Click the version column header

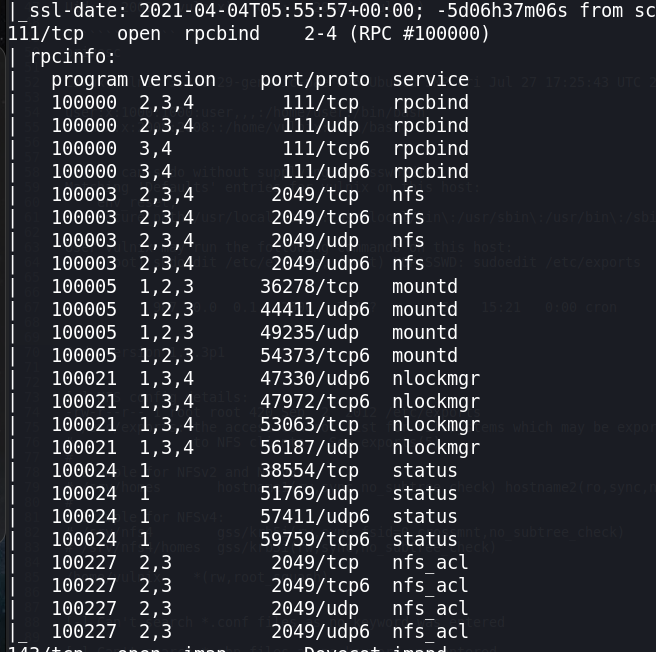(x=177, y=79)
